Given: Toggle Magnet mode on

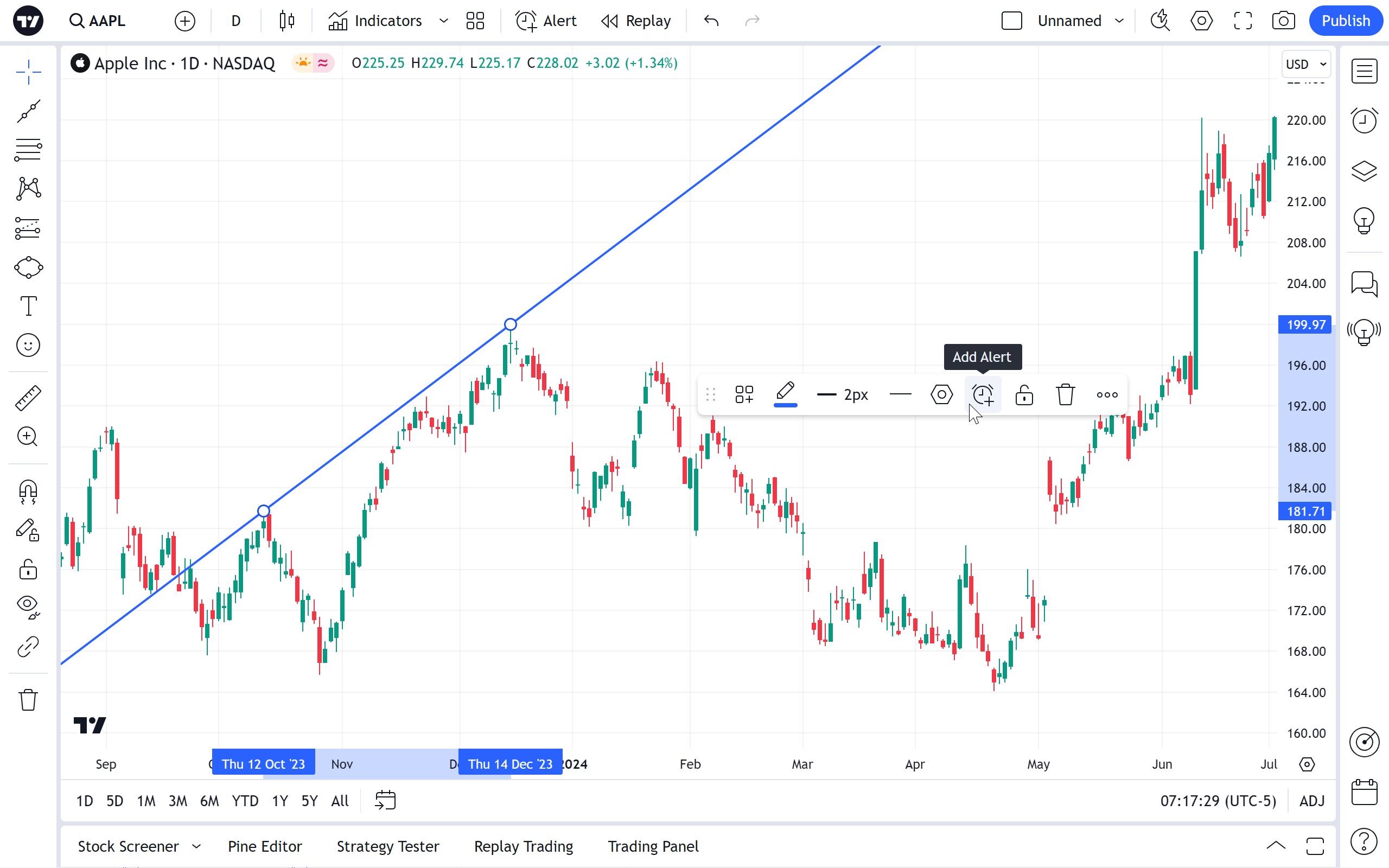Looking at the screenshot, I should 28,492.
